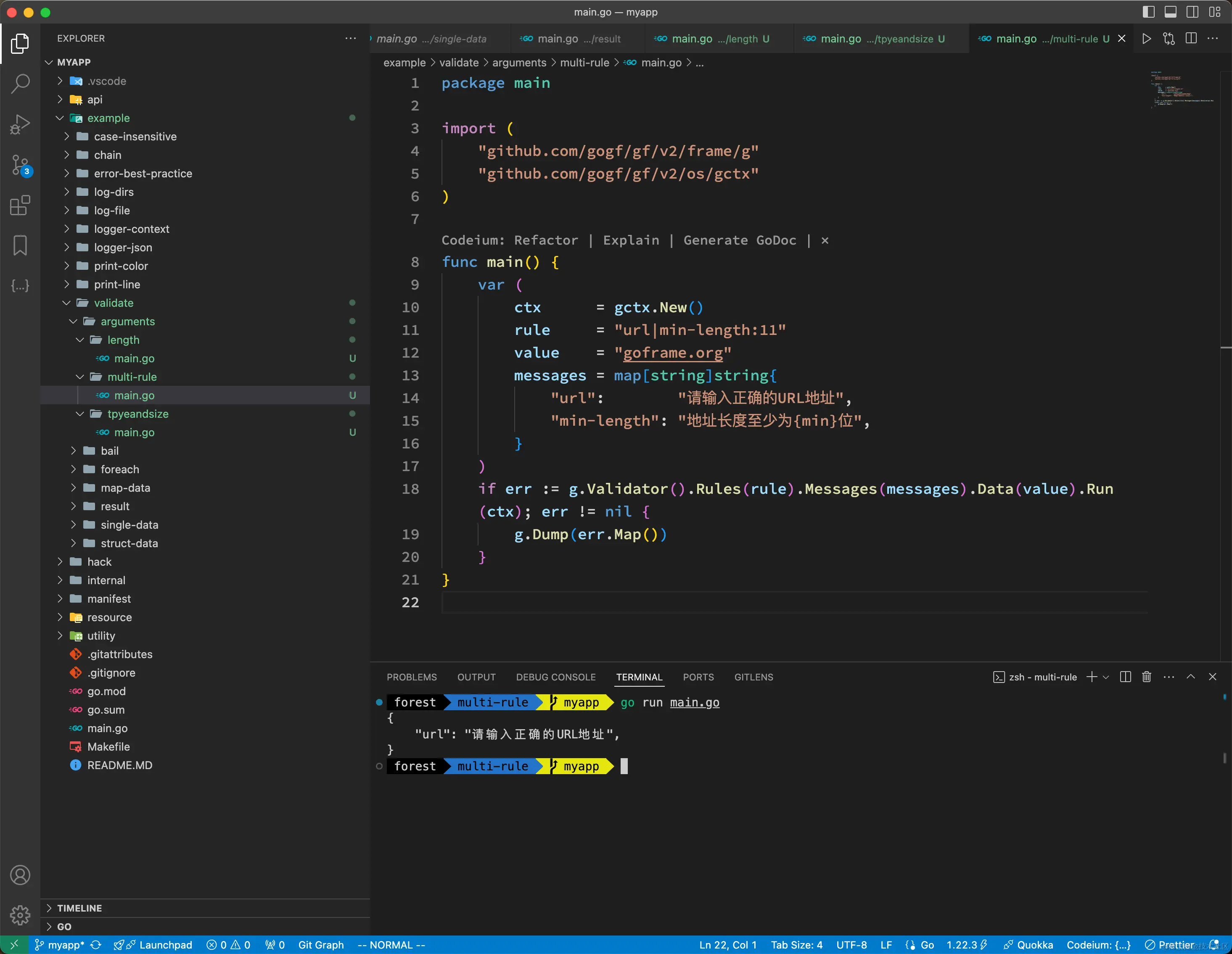This screenshot has width=1232, height=954.
Task: Close the multi-rule main.go tab
Action: [x=1121, y=38]
